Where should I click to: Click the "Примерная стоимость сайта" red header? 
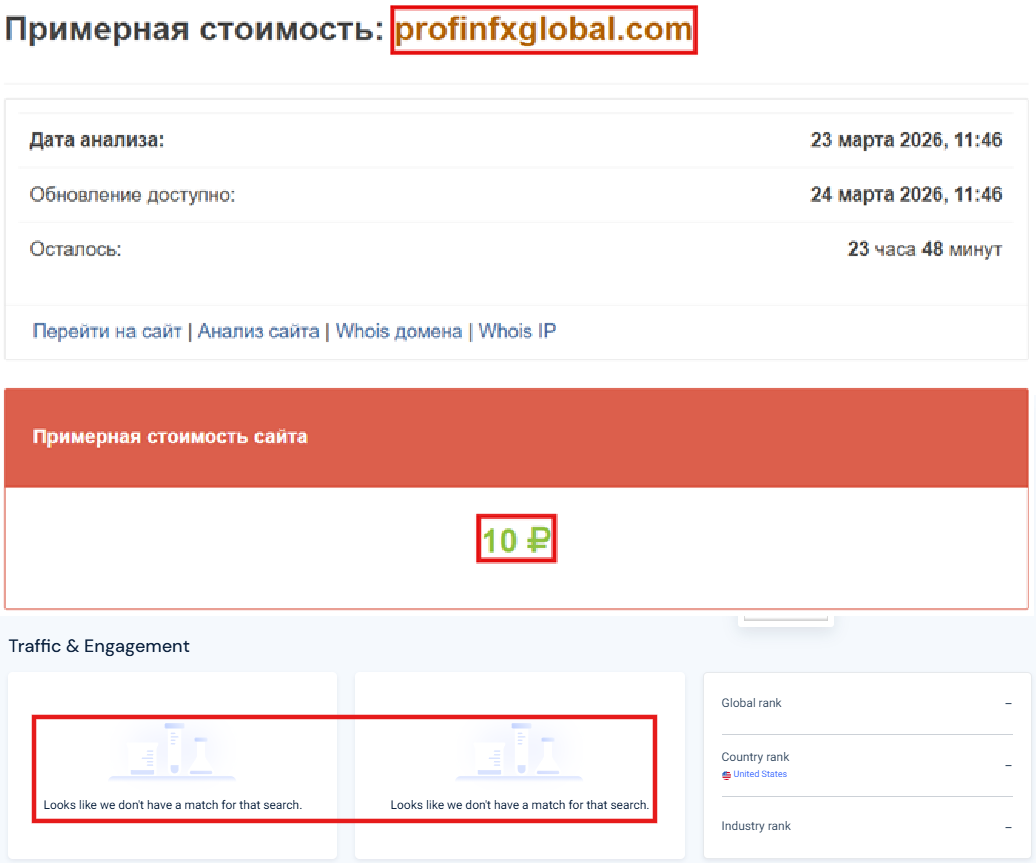170,437
